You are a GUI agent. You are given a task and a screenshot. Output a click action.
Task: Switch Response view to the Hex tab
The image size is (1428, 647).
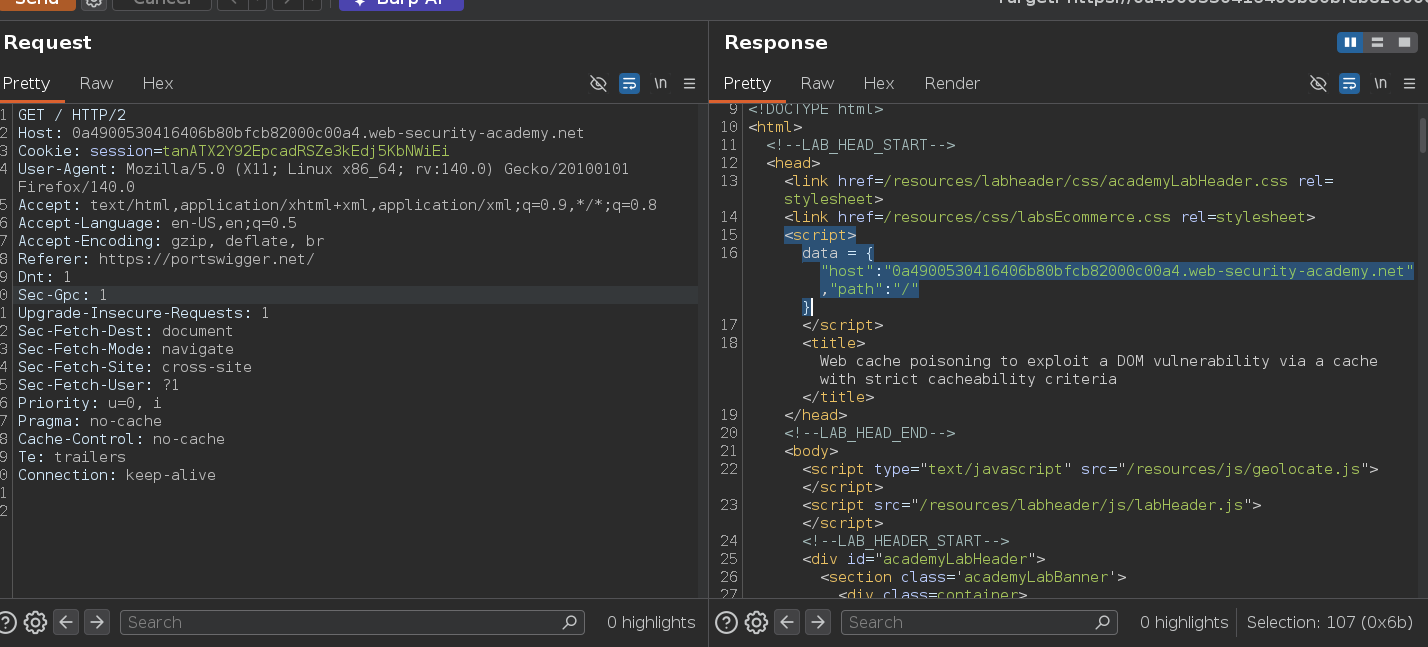point(879,83)
